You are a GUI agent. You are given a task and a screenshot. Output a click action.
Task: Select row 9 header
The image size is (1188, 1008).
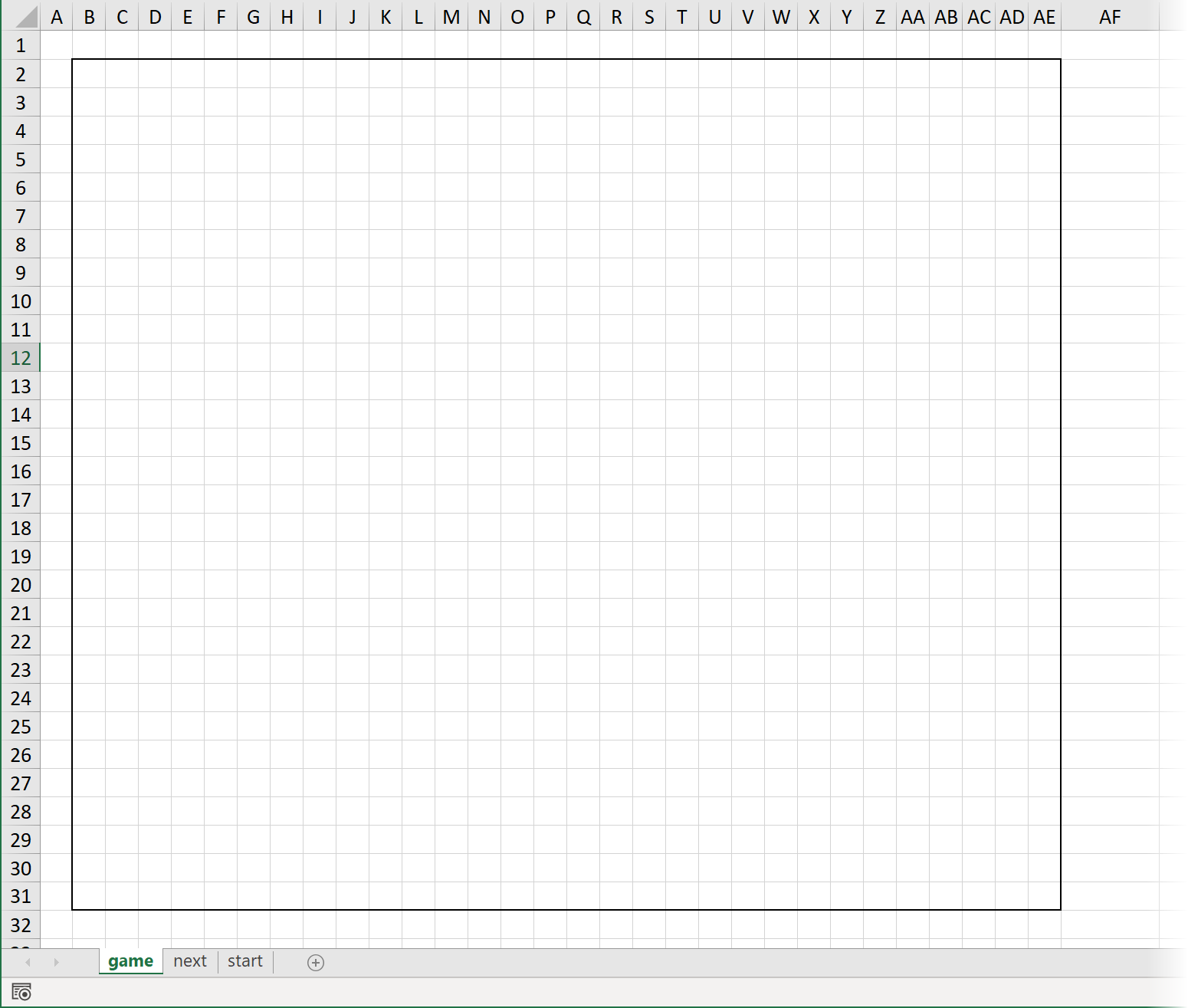click(21, 272)
